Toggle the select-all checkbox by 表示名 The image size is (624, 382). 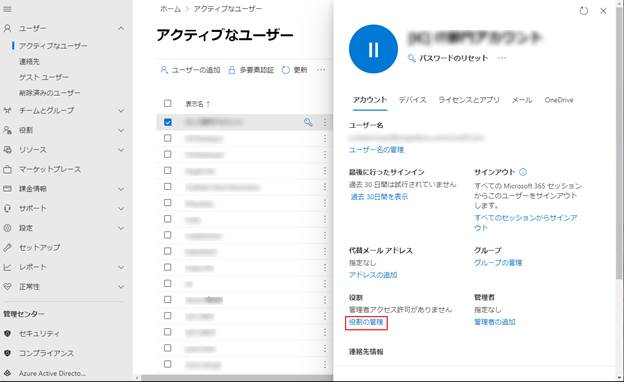[x=168, y=103]
